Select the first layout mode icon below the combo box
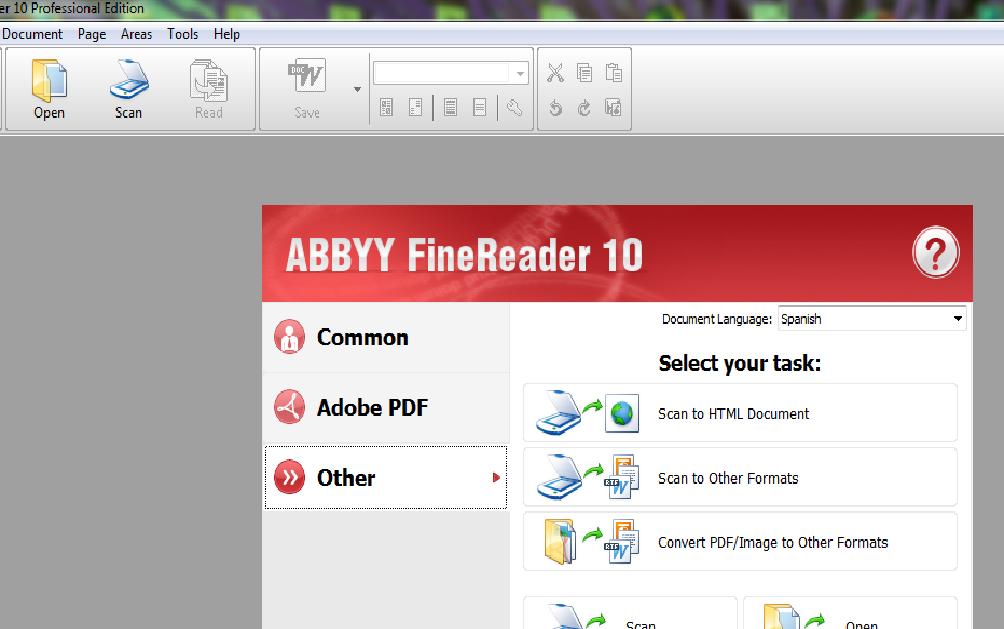This screenshot has width=1004, height=629. (386, 108)
